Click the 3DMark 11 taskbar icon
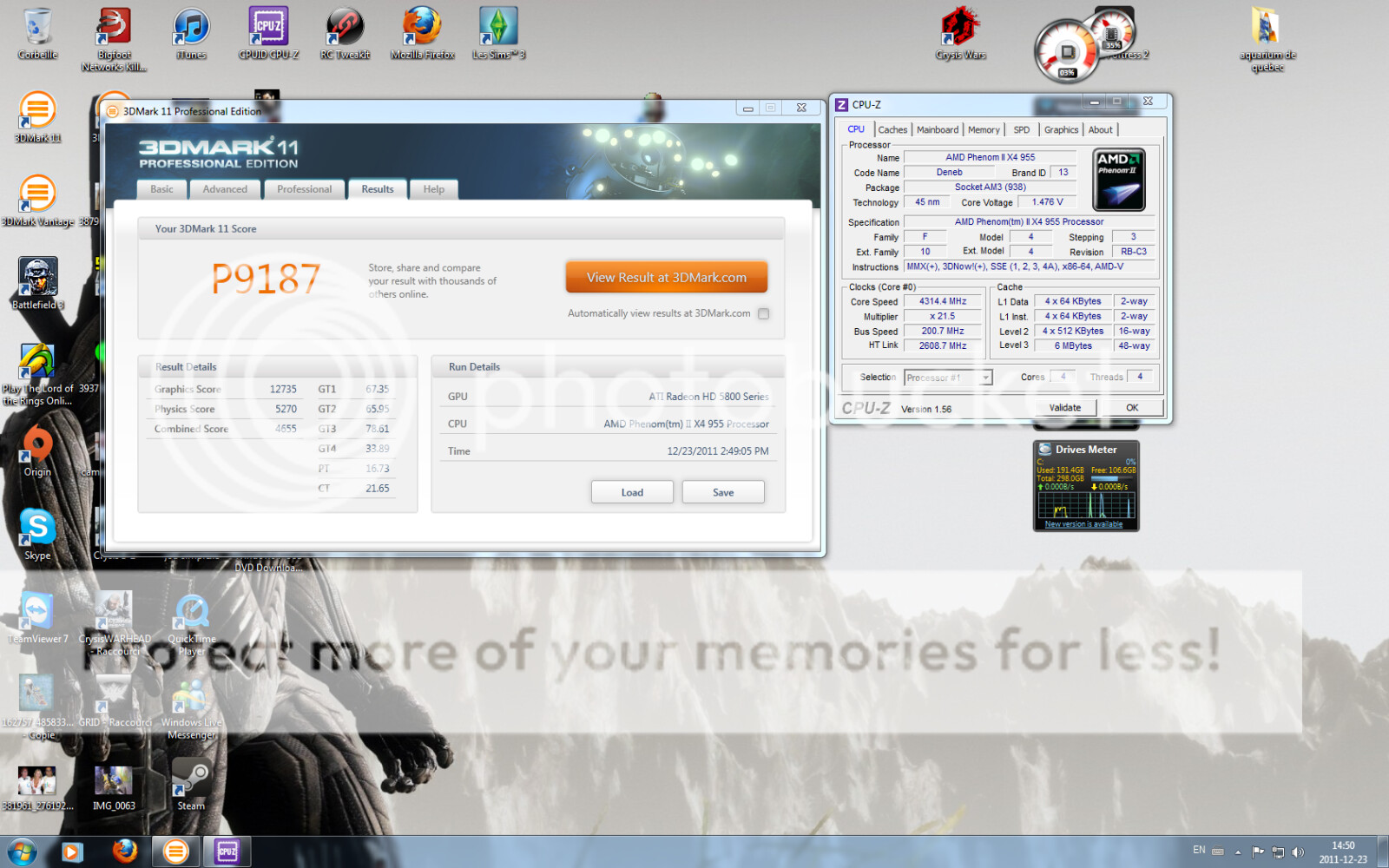The width and height of the screenshot is (1389, 868). 176,852
